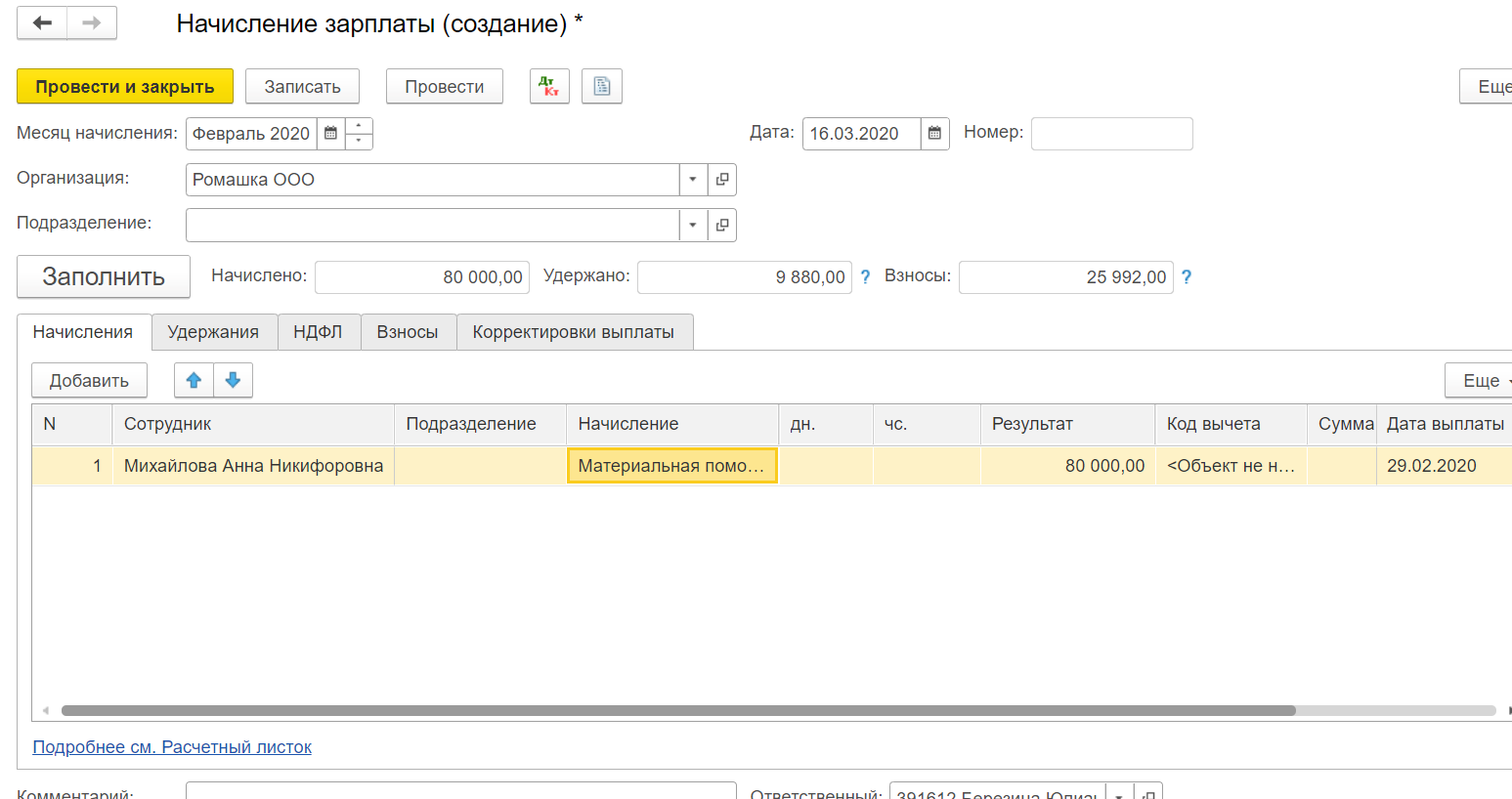Click the document report icon in toolbar

tap(602, 86)
